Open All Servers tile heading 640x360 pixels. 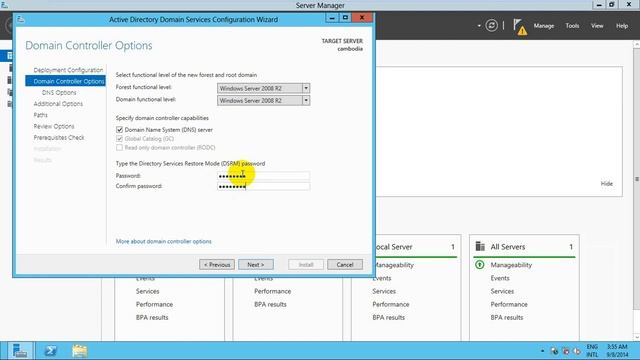[x=508, y=247]
